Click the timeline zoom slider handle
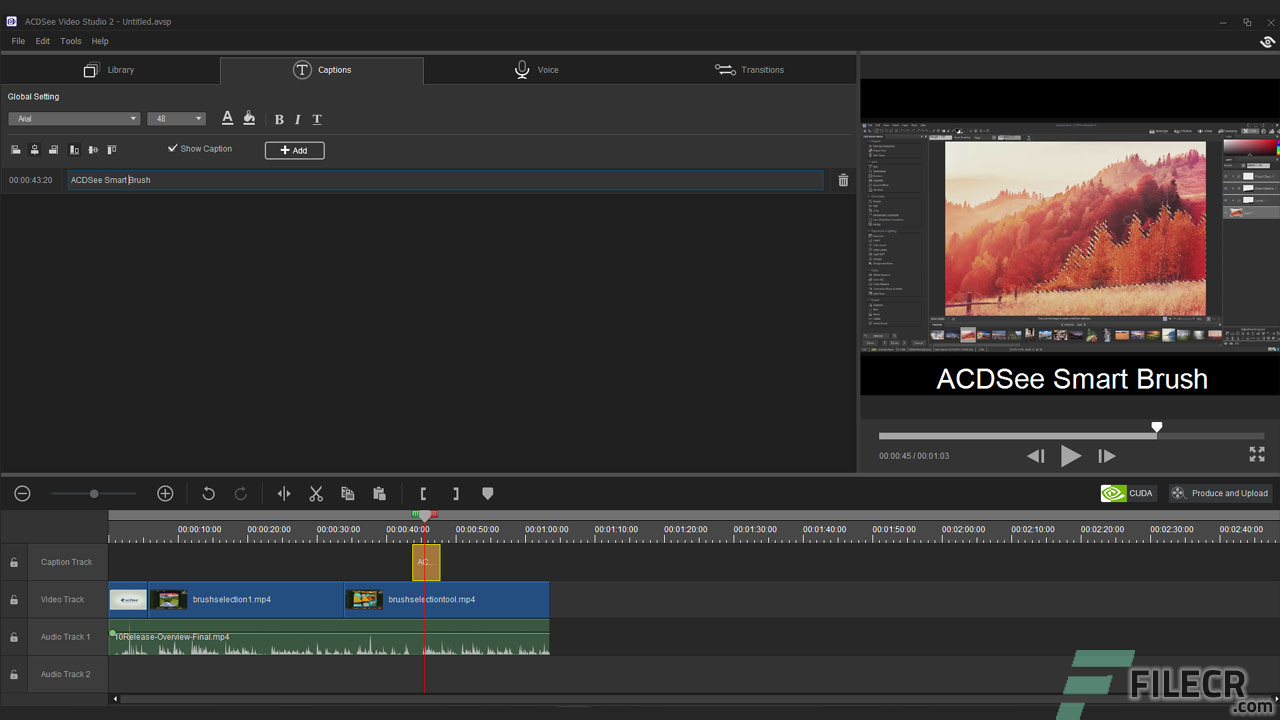1280x720 pixels. [94, 493]
